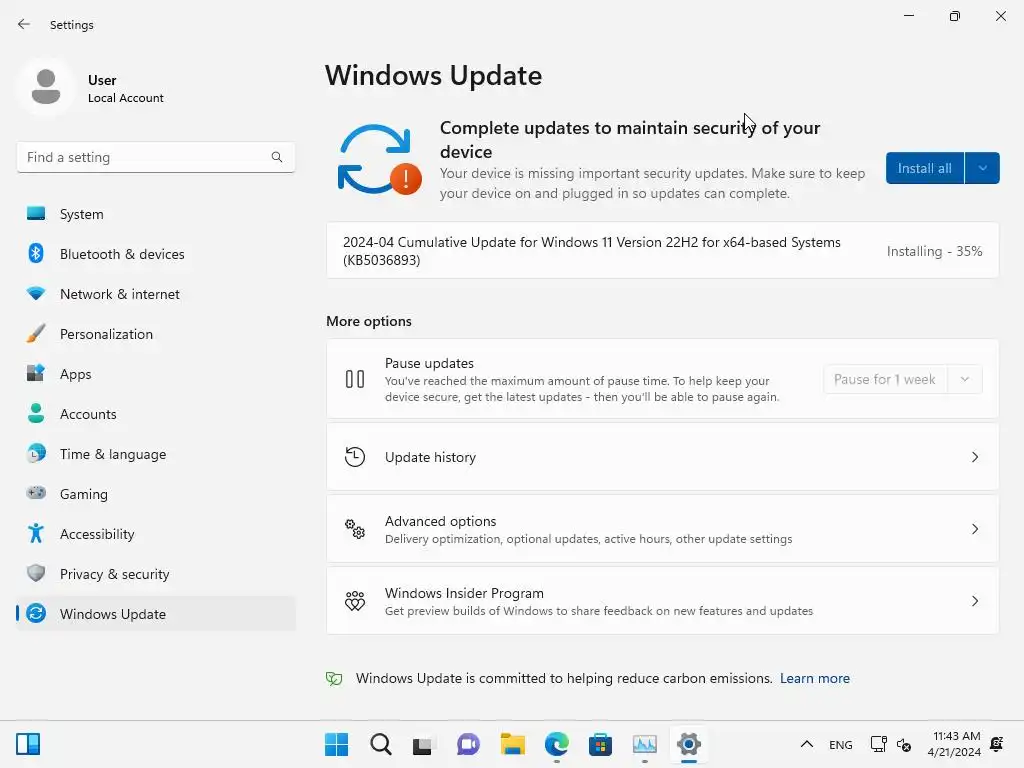Open the performance monitor taskbar app

[645, 744]
